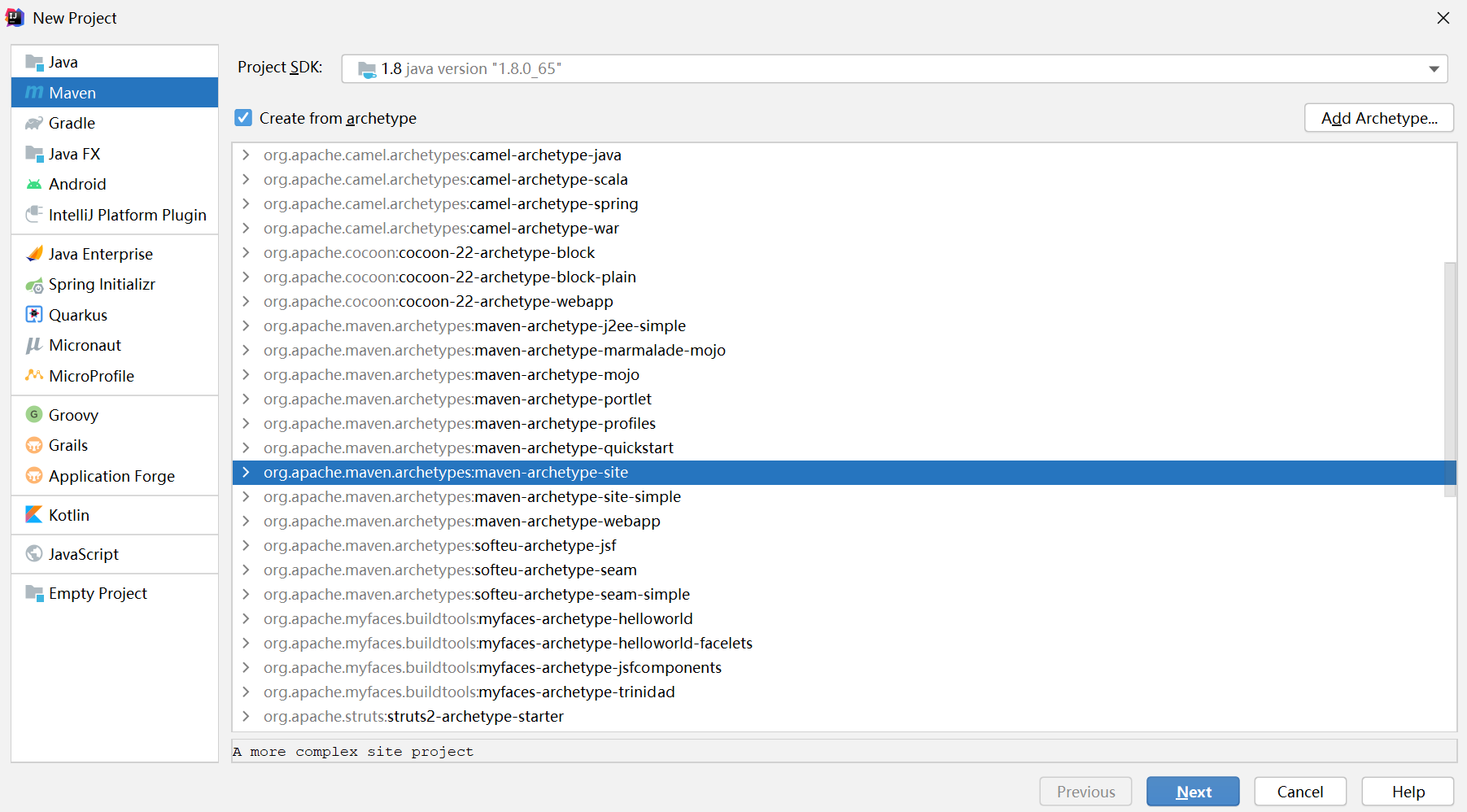Close the New Project dialog
Viewport: 1467px width, 812px height.
[1443, 18]
